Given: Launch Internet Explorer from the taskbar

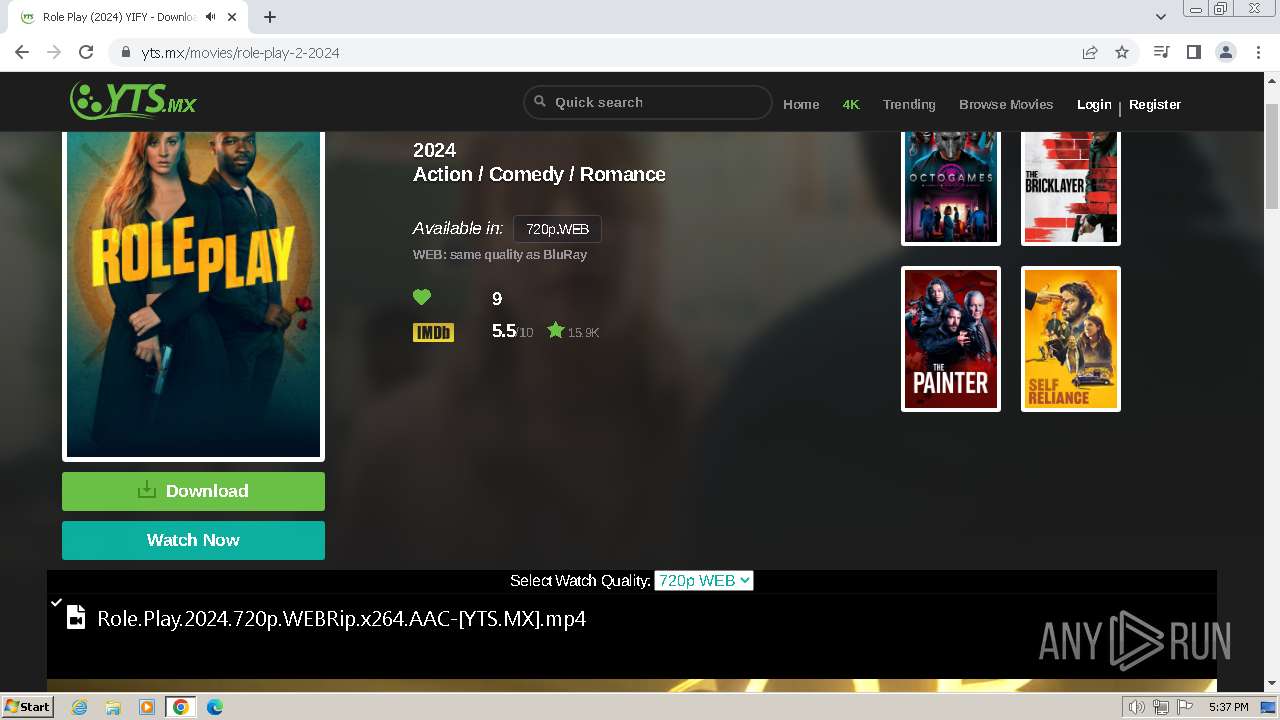Looking at the screenshot, I should coord(79,707).
